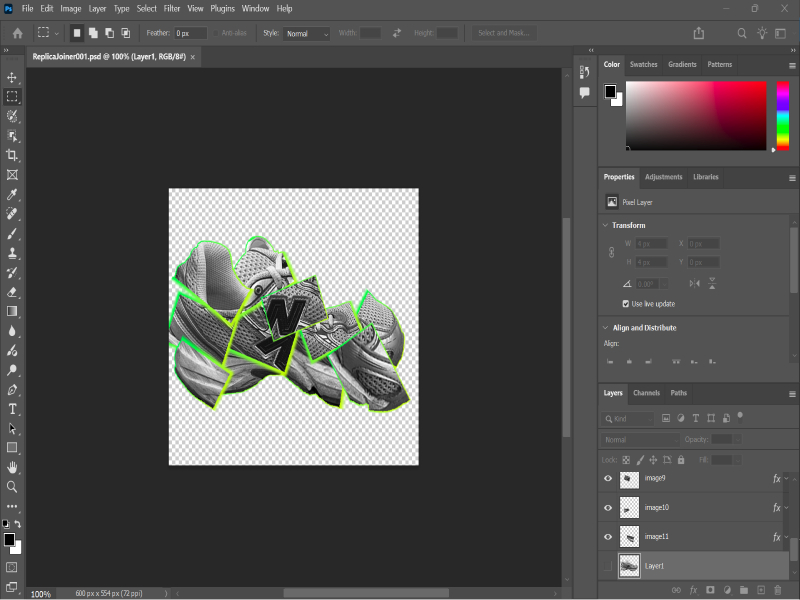Hide the image9 layer

(607, 479)
